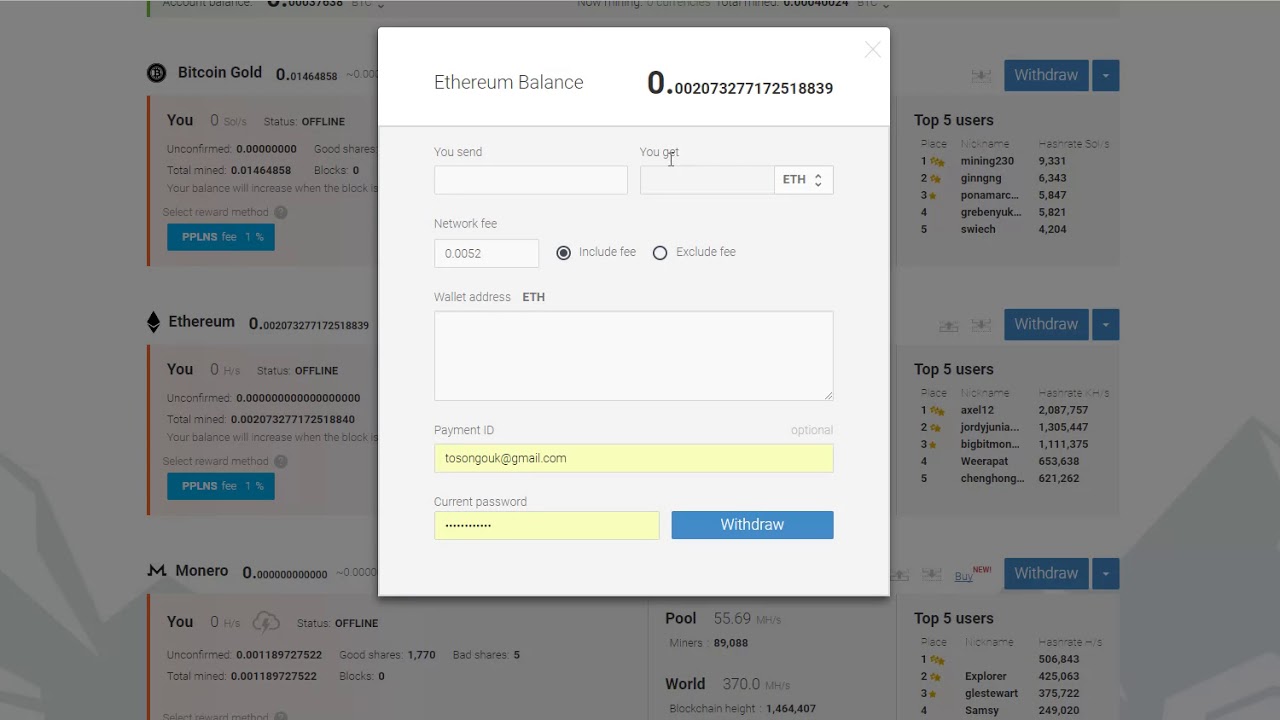This screenshot has height=720, width=1280.
Task: Click the download icon in Monero row
Action: coord(931,574)
